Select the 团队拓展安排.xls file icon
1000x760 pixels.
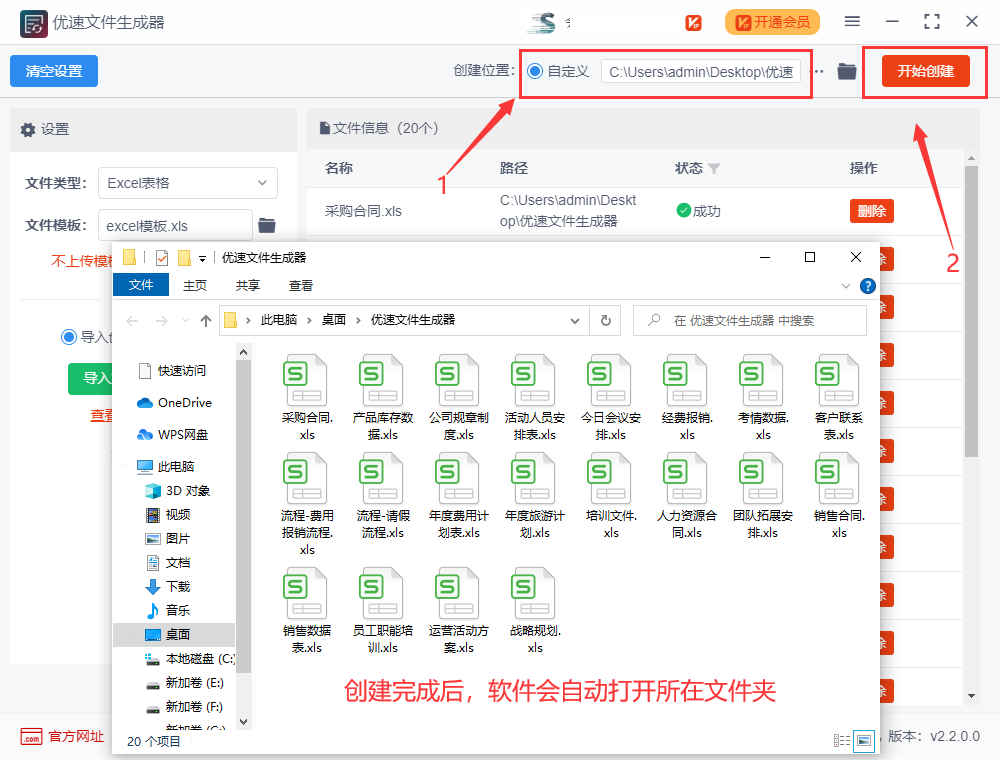tap(761, 478)
